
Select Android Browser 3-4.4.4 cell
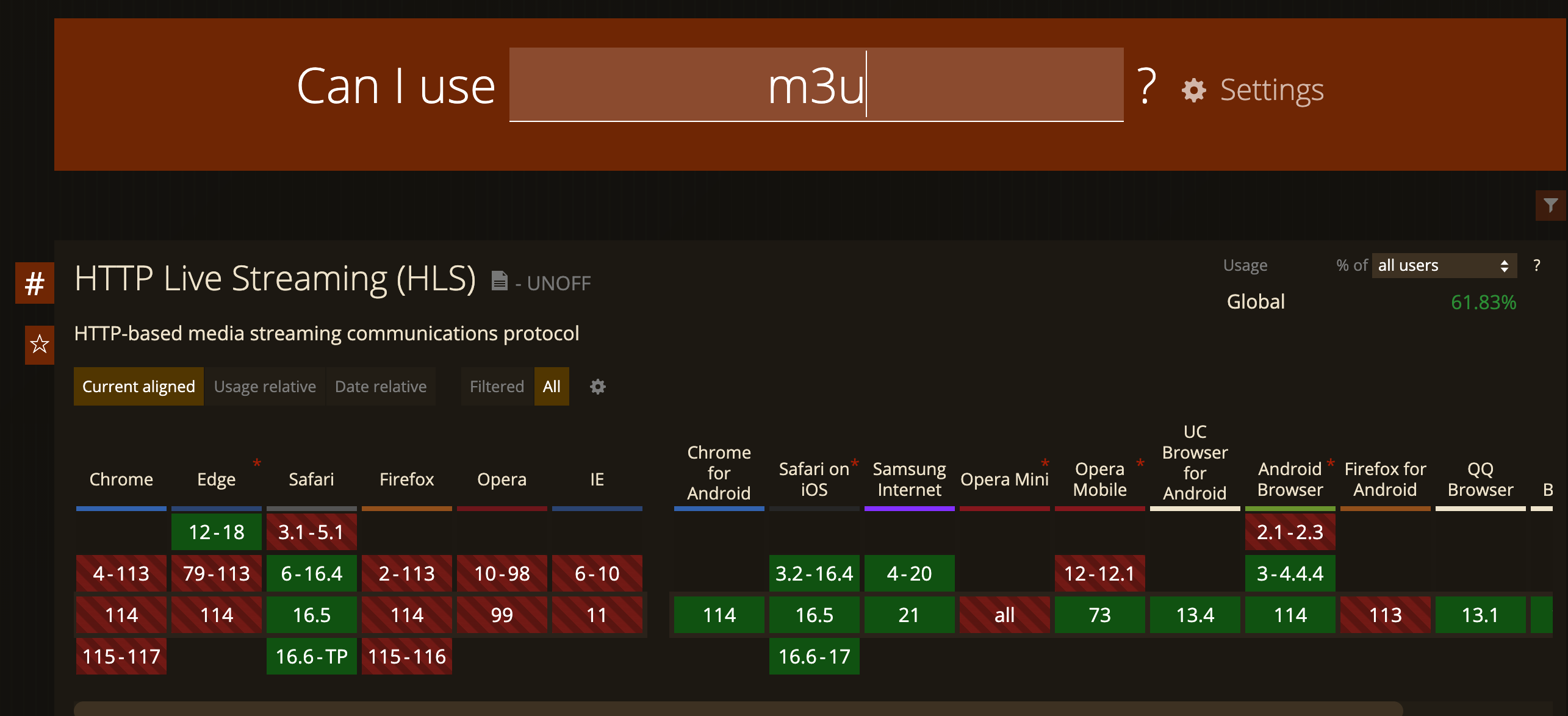pyautogui.click(x=1290, y=573)
